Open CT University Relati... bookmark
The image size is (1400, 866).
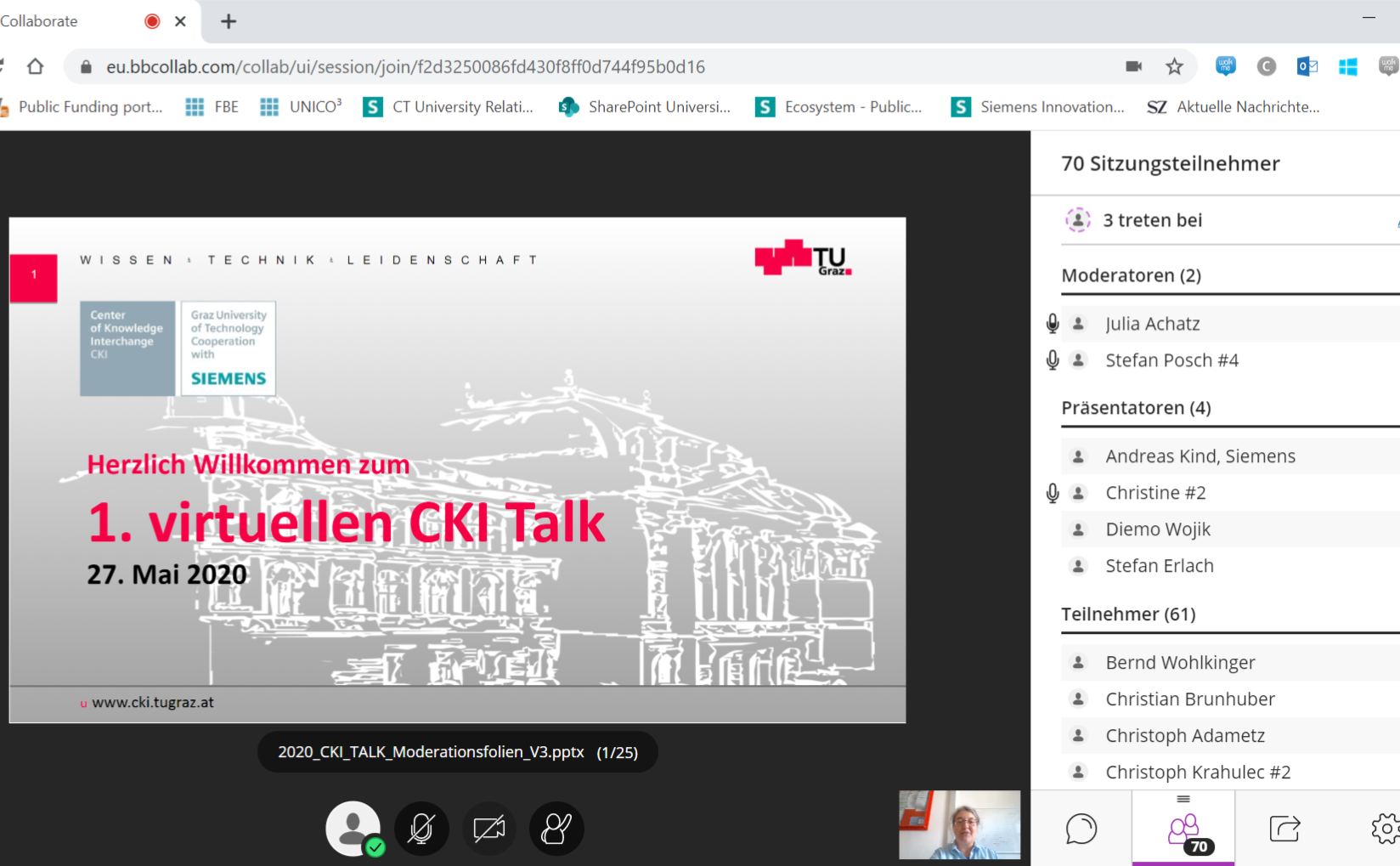(449, 106)
